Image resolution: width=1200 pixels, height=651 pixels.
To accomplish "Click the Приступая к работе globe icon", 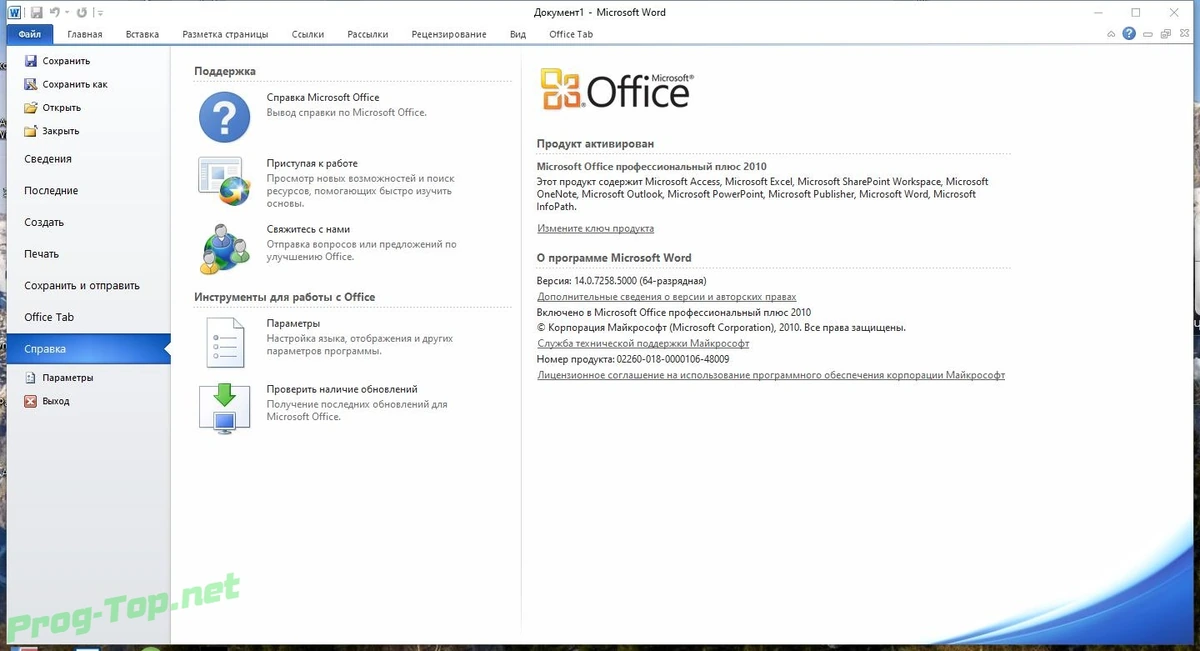I will (224, 181).
